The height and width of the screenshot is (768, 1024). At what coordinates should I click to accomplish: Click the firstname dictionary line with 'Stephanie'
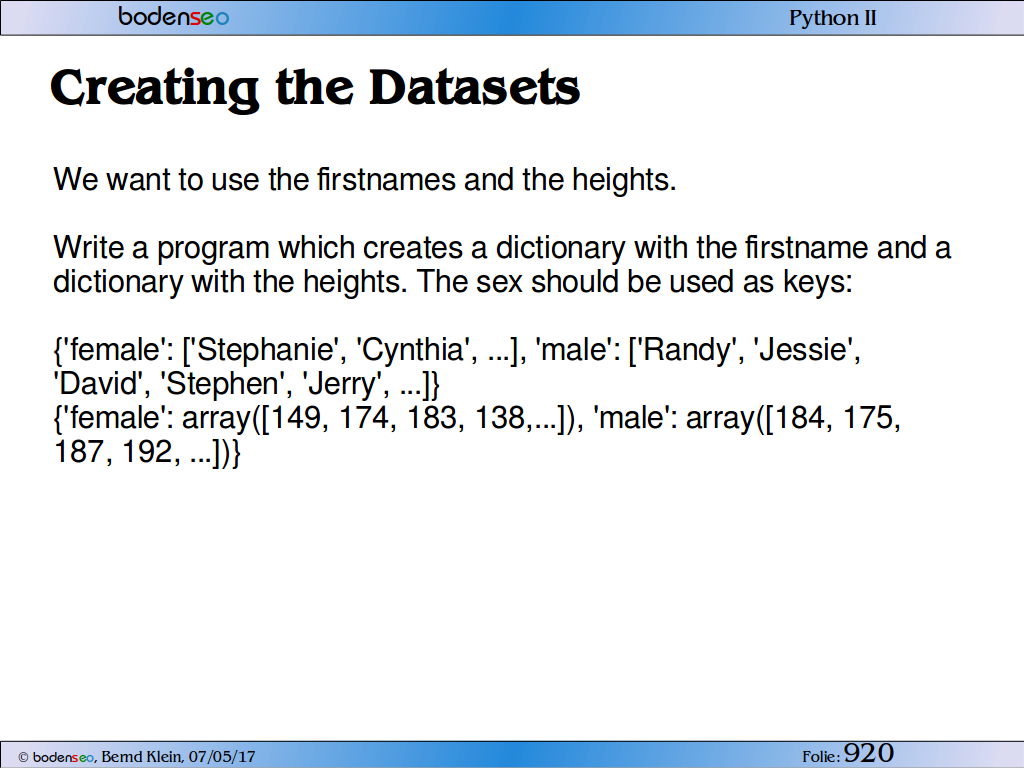[x=457, y=349]
